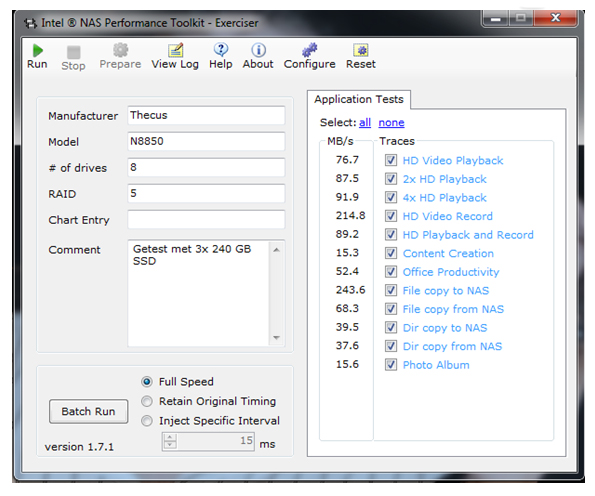This screenshot has width=595, height=496.
Task: Click the RAID level input field
Action: pyautogui.click(x=206, y=194)
